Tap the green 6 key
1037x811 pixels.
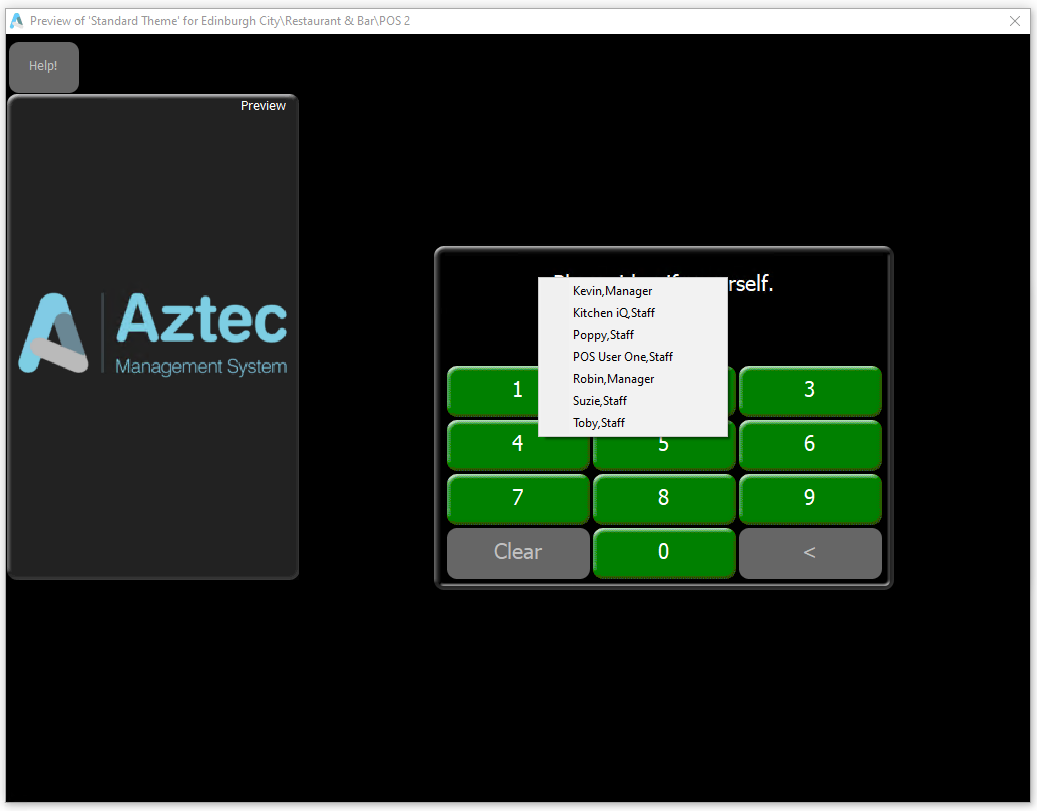(810, 444)
